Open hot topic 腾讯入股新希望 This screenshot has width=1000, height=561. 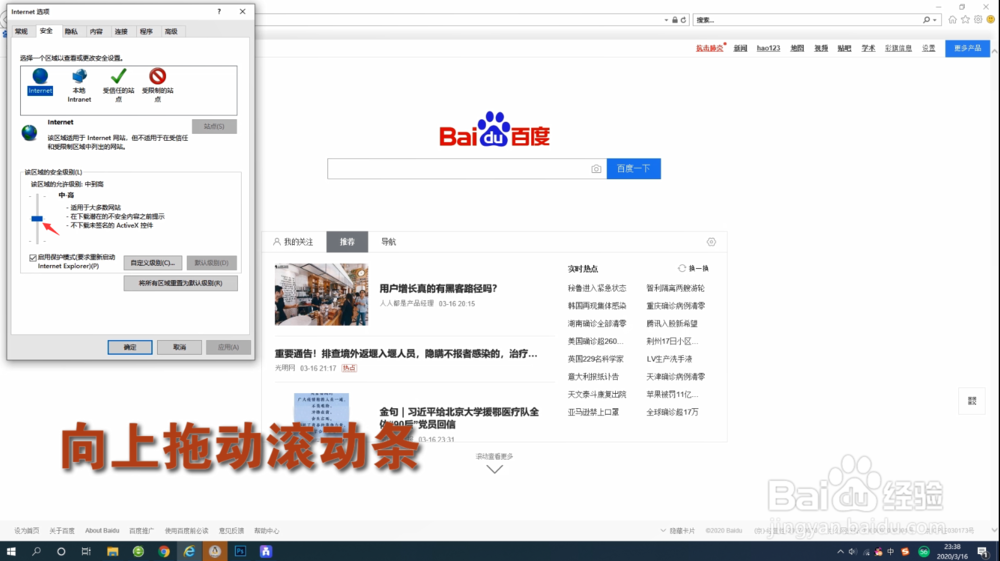(x=672, y=324)
